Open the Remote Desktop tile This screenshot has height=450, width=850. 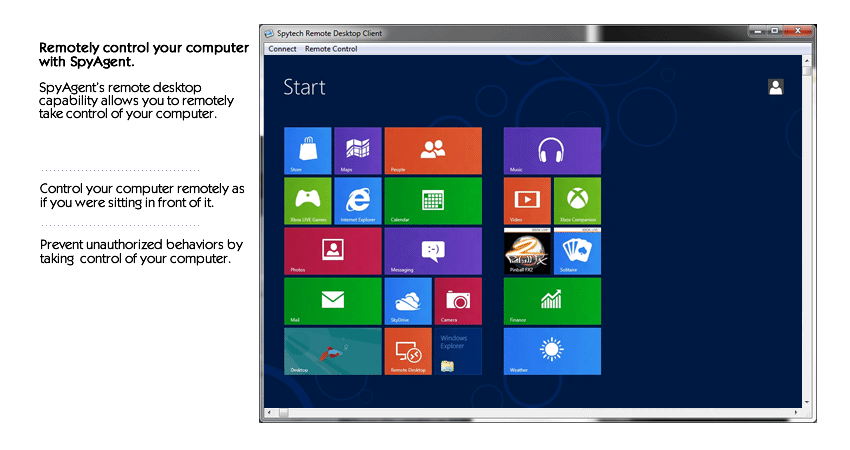coord(408,351)
